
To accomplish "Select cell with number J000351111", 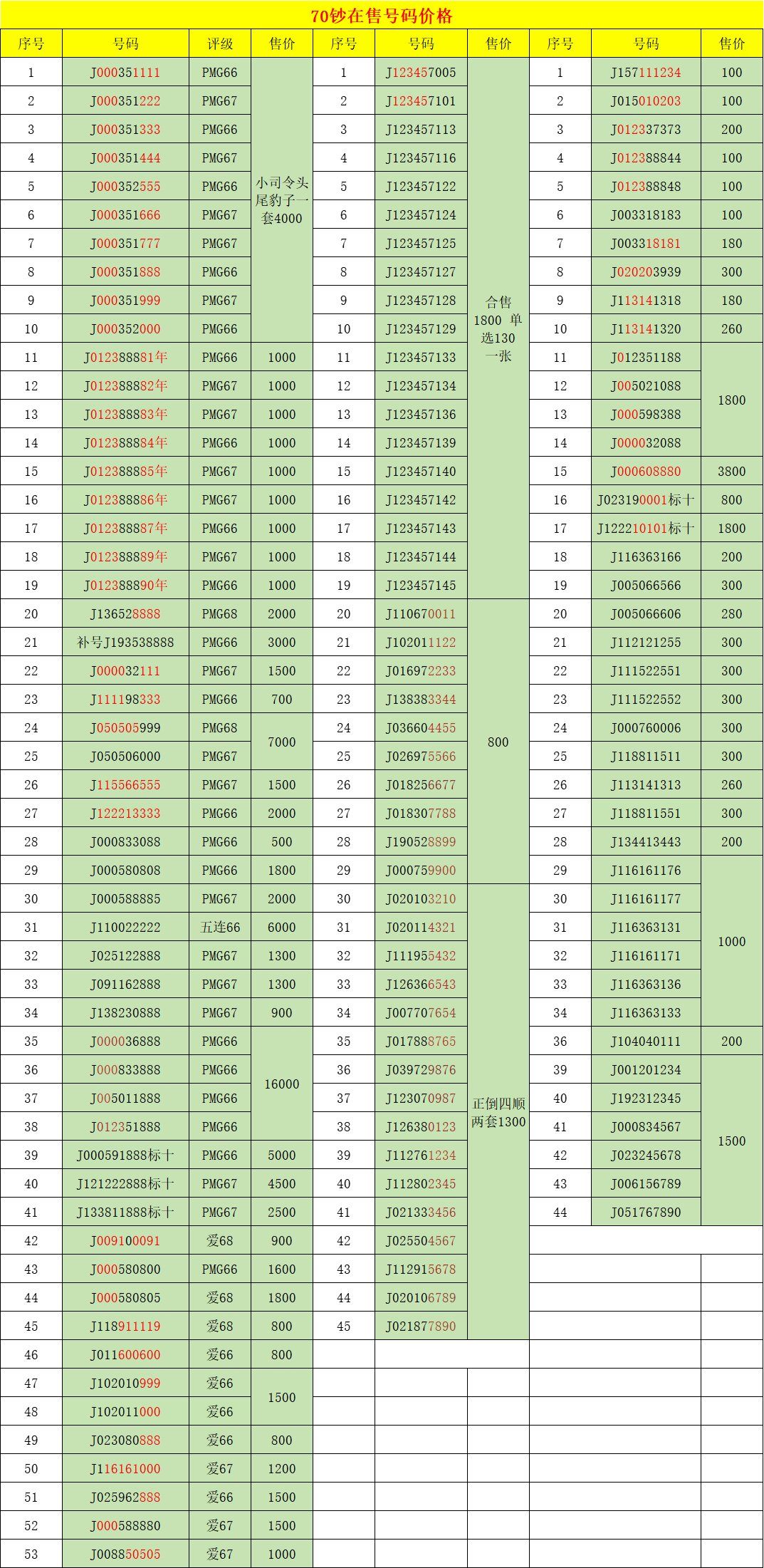I will tap(125, 73).
